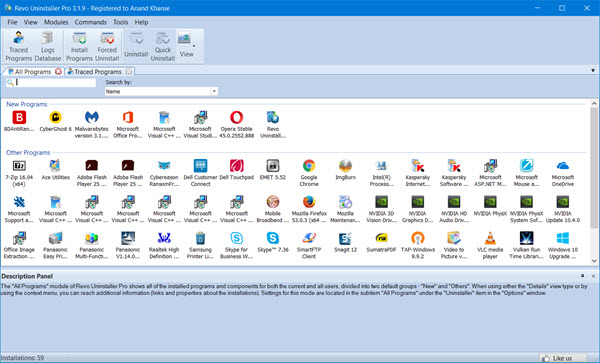Click the Quick Uninstall toolbar button
The width and height of the screenshot is (600, 363).
point(163,46)
